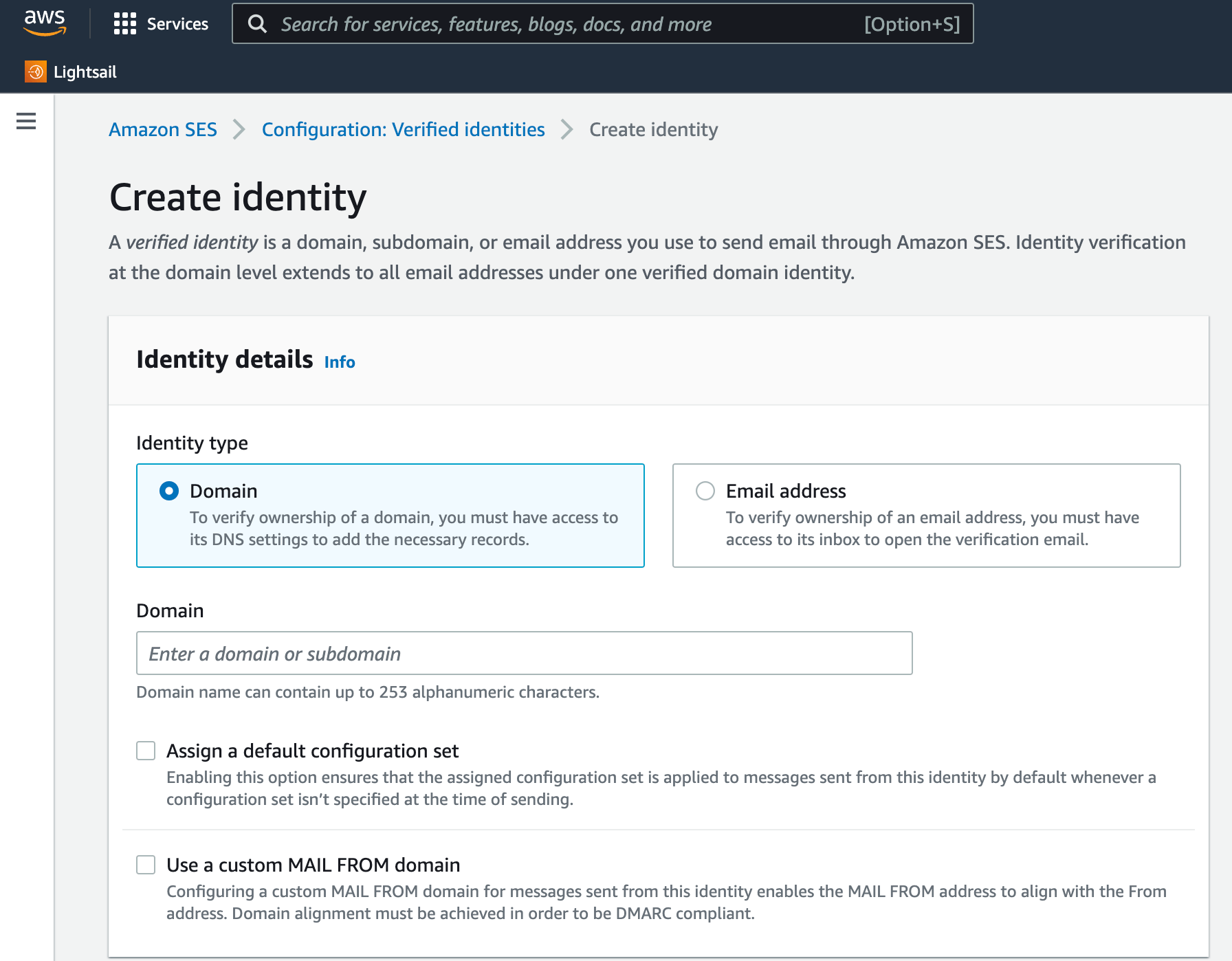The width and height of the screenshot is (1232, 961).
Task: Enable Use a custom MAIL FROM domain
Action: pyautogui.click(x=145, y=865)
